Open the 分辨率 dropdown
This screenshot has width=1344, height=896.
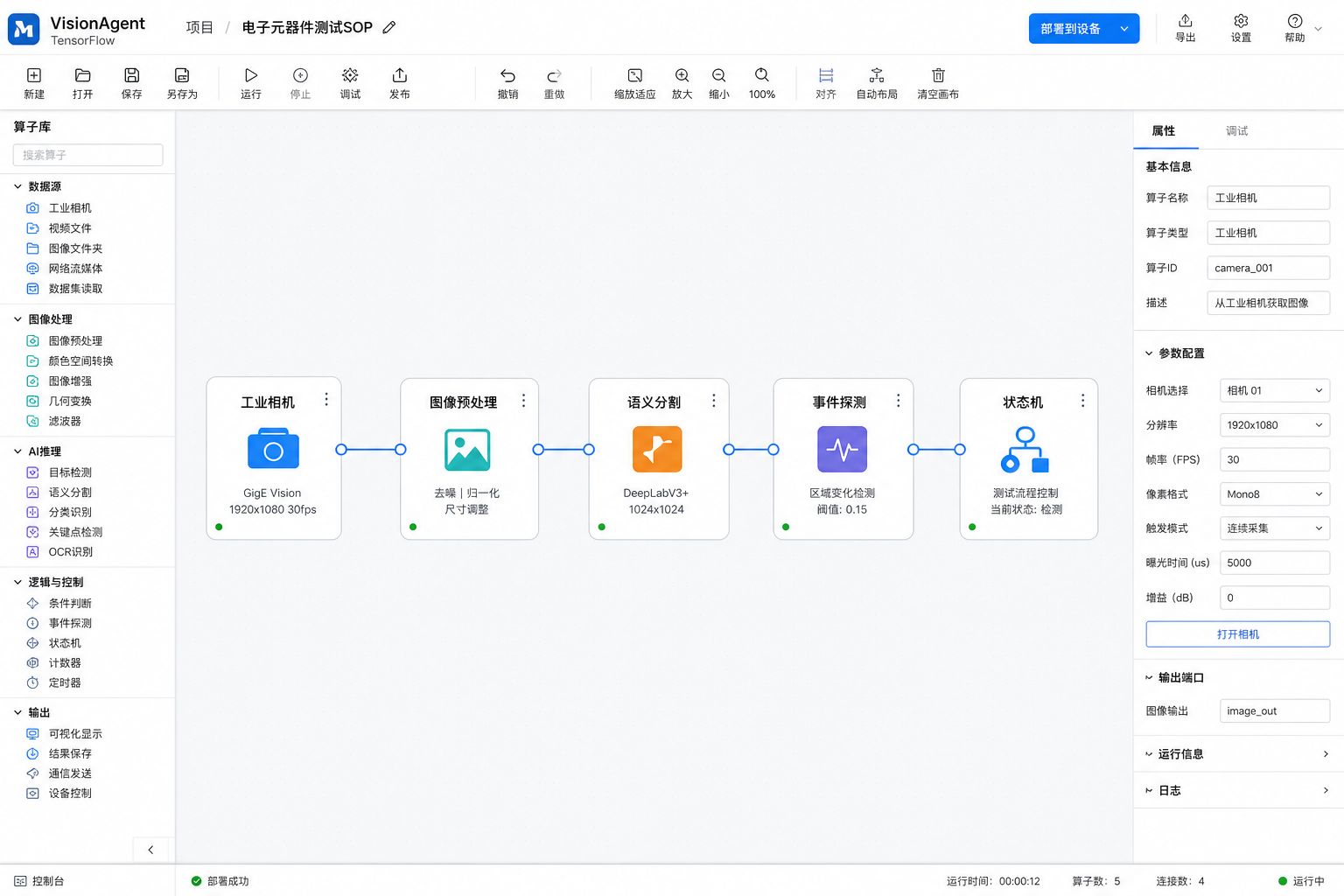tap(1275, 425)
